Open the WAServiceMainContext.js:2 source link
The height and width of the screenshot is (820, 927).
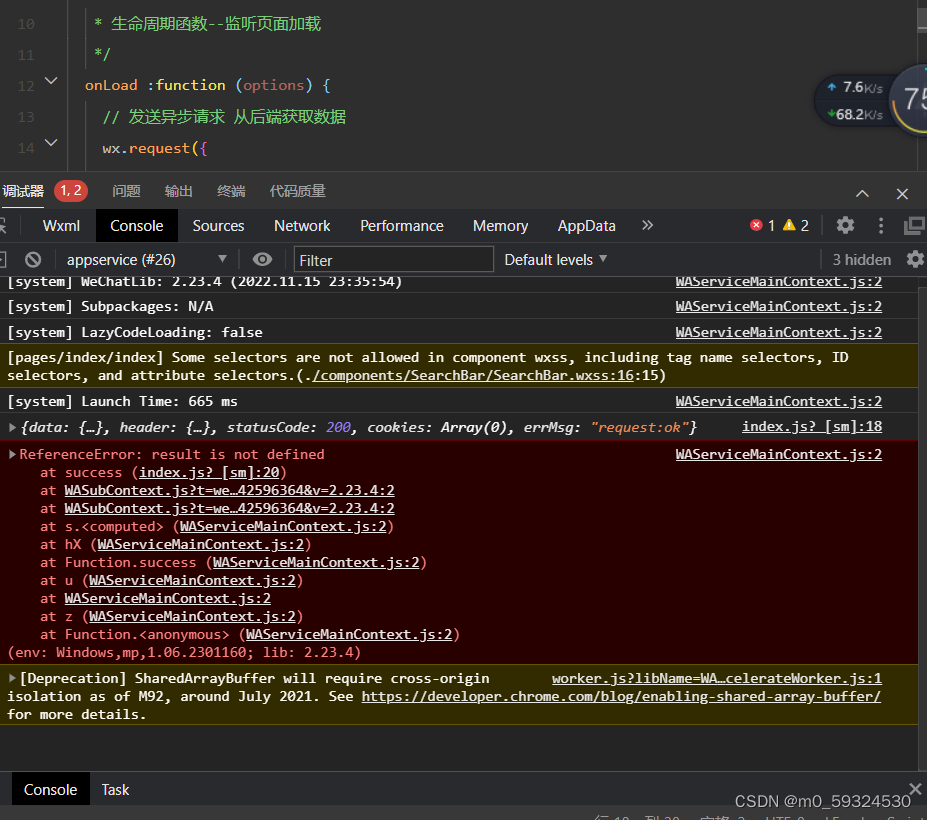point(778,453)
